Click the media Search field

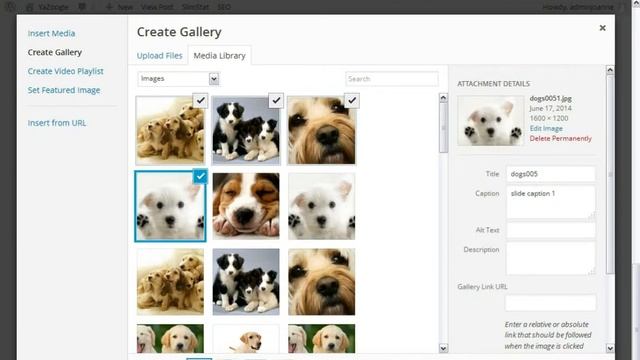pyautogui.click(x=392, y=79)
